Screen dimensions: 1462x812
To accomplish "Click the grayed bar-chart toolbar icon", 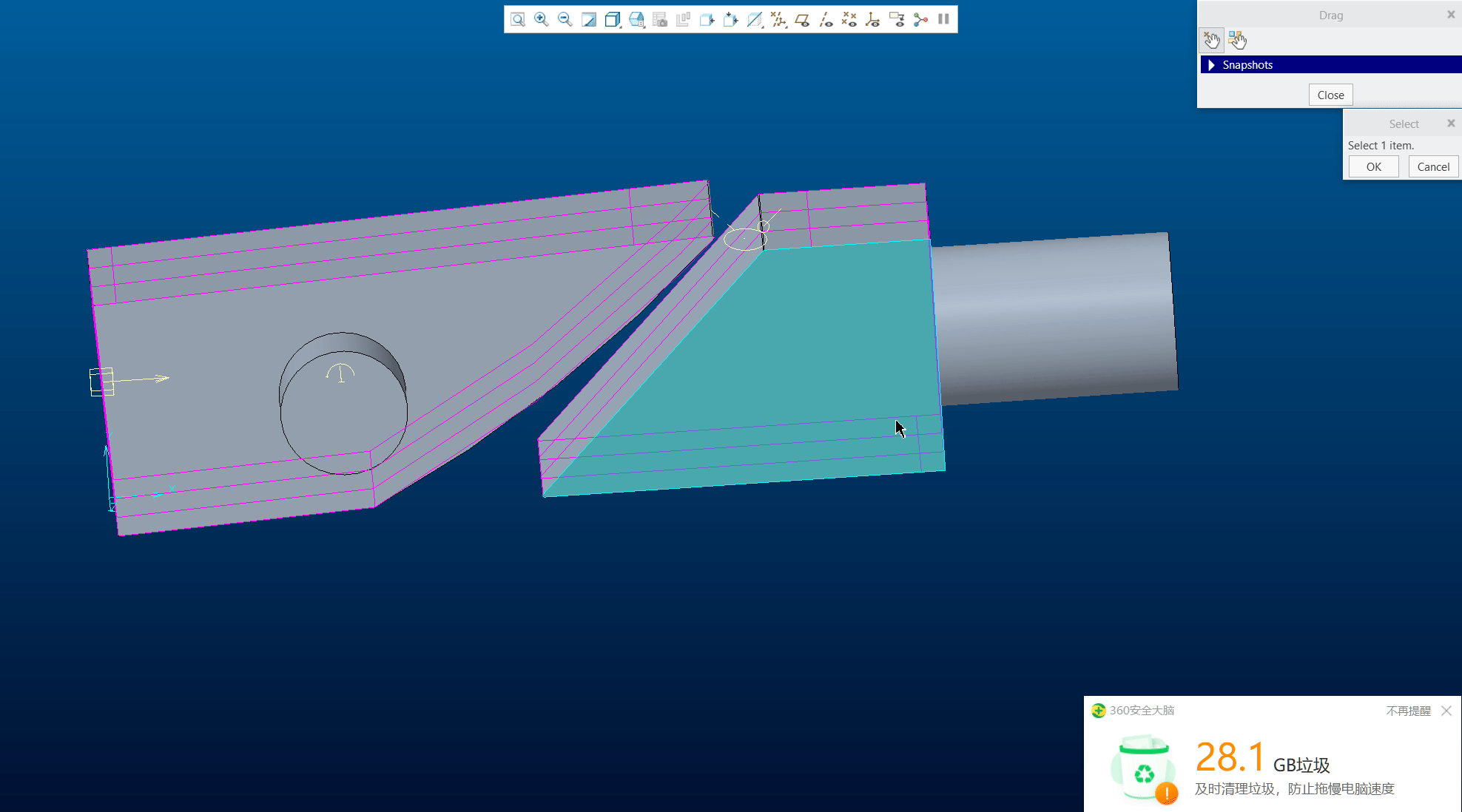I will [x=684, y=20].
